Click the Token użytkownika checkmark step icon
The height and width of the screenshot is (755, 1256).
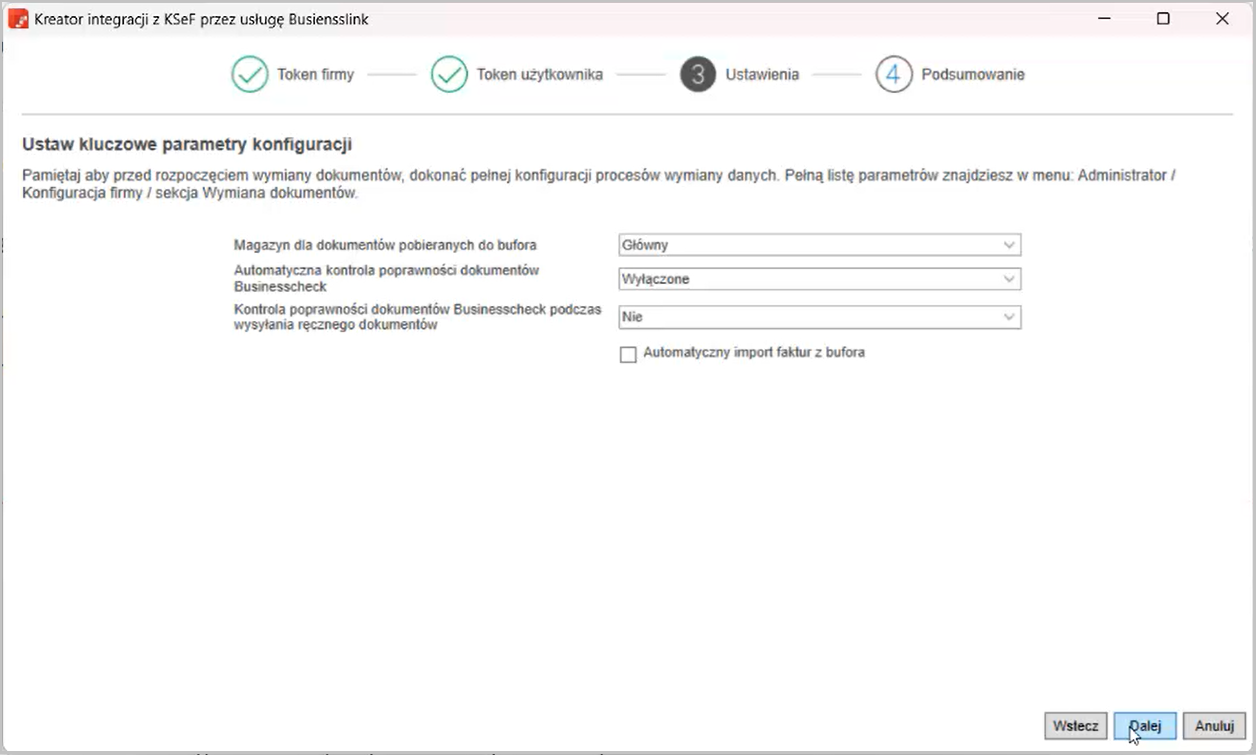pyautogui.click(x=449, y=75)
